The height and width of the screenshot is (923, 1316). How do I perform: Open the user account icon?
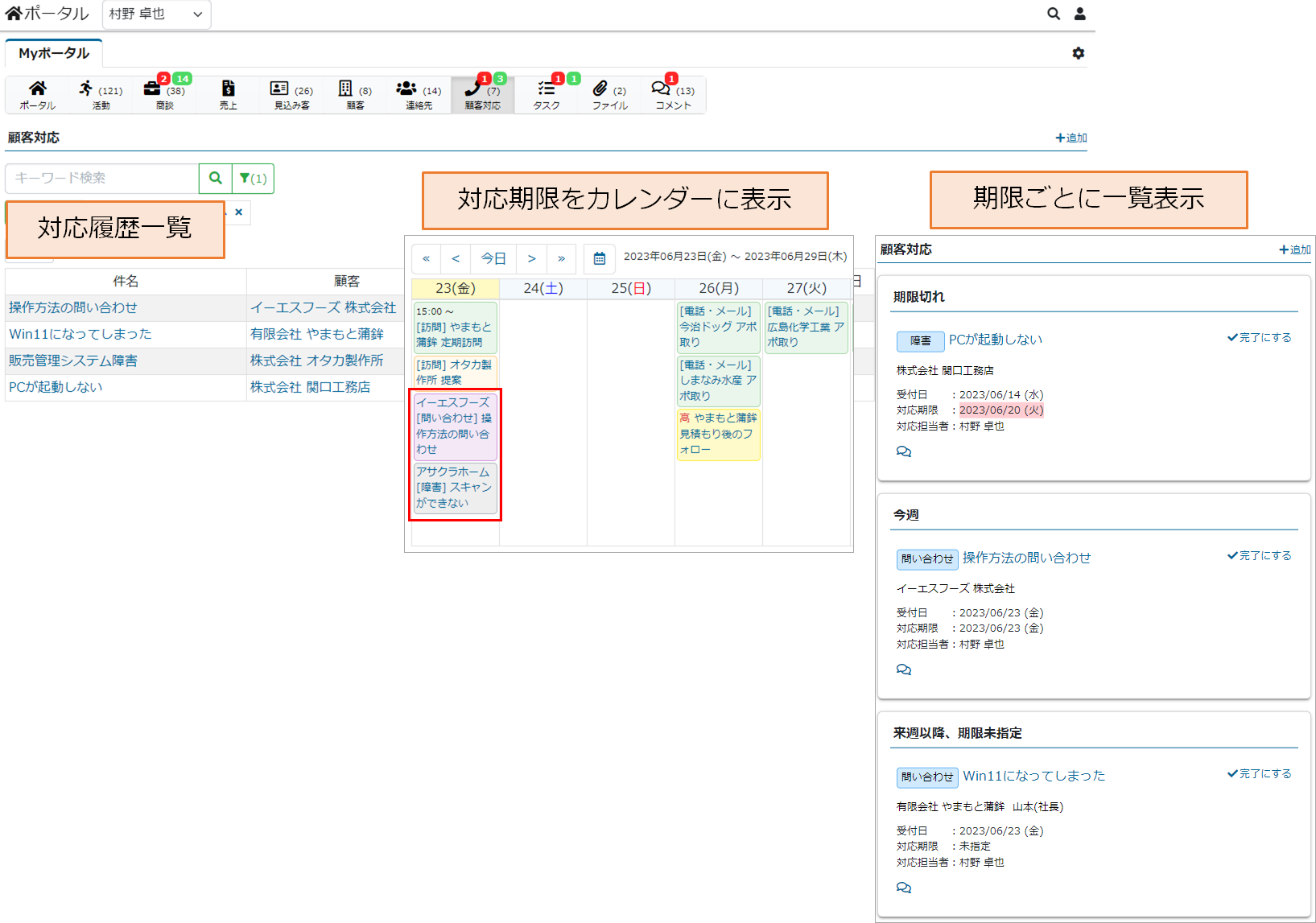[1080, 14]
